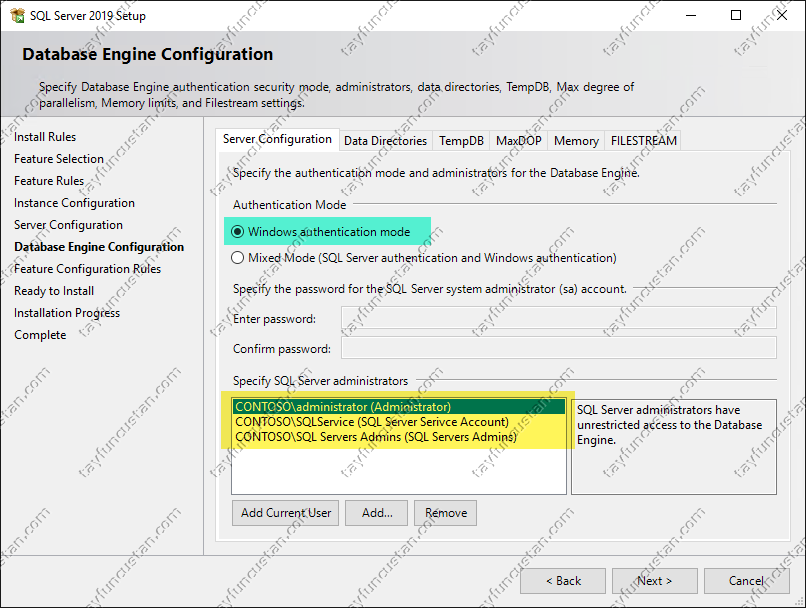806x608 pixels.
Task: Switch to the Memory tab
Action: point(576,141)
